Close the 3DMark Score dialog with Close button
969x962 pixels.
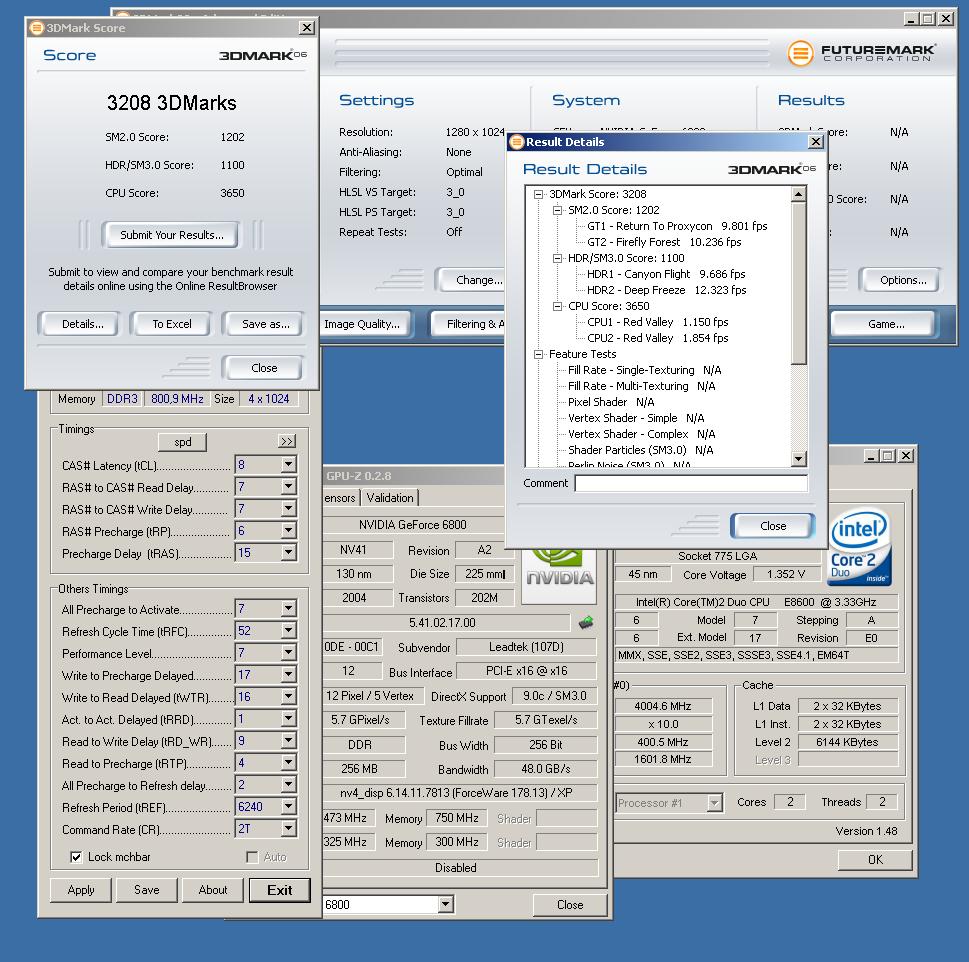pos(264,368)
